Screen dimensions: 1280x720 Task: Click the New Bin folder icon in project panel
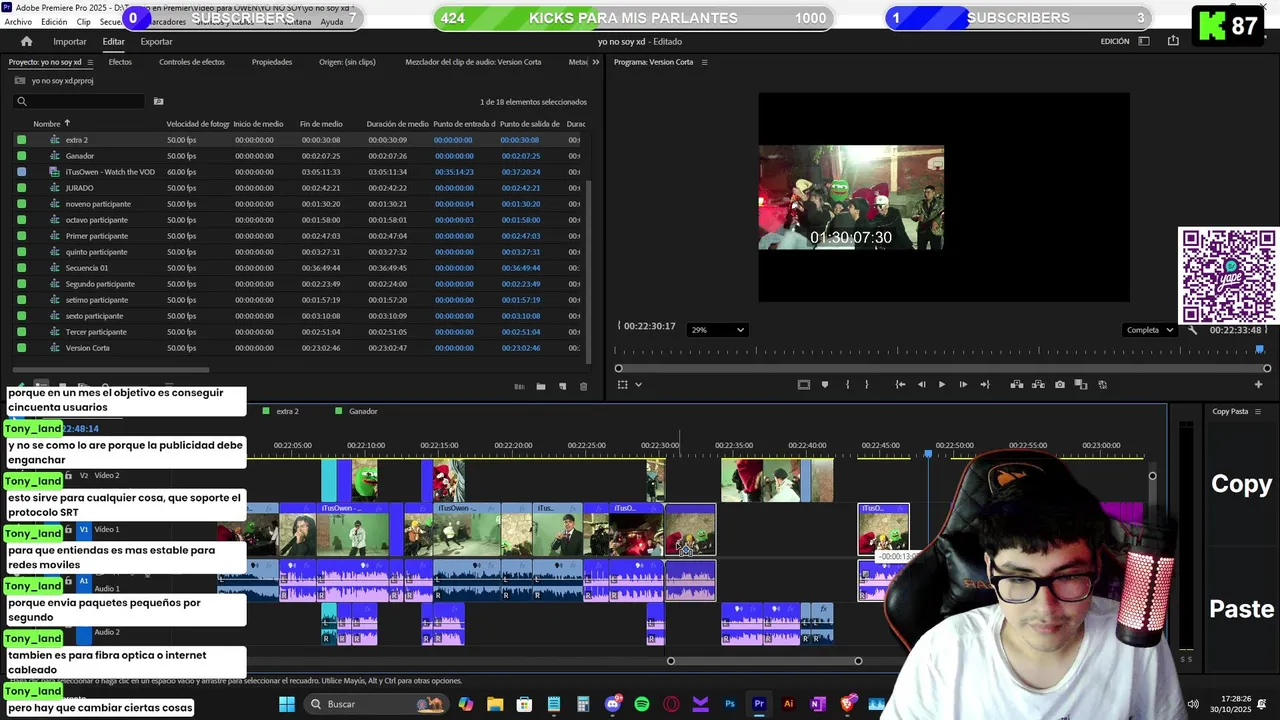(x=541, y=386)
